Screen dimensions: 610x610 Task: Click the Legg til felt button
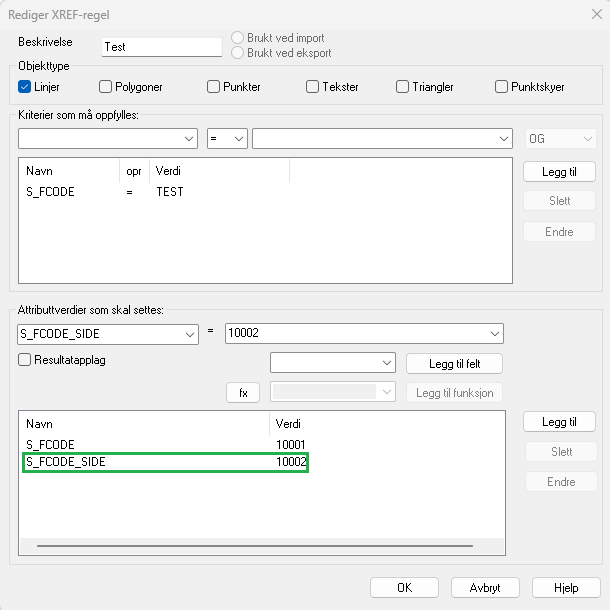coord(454,363)
